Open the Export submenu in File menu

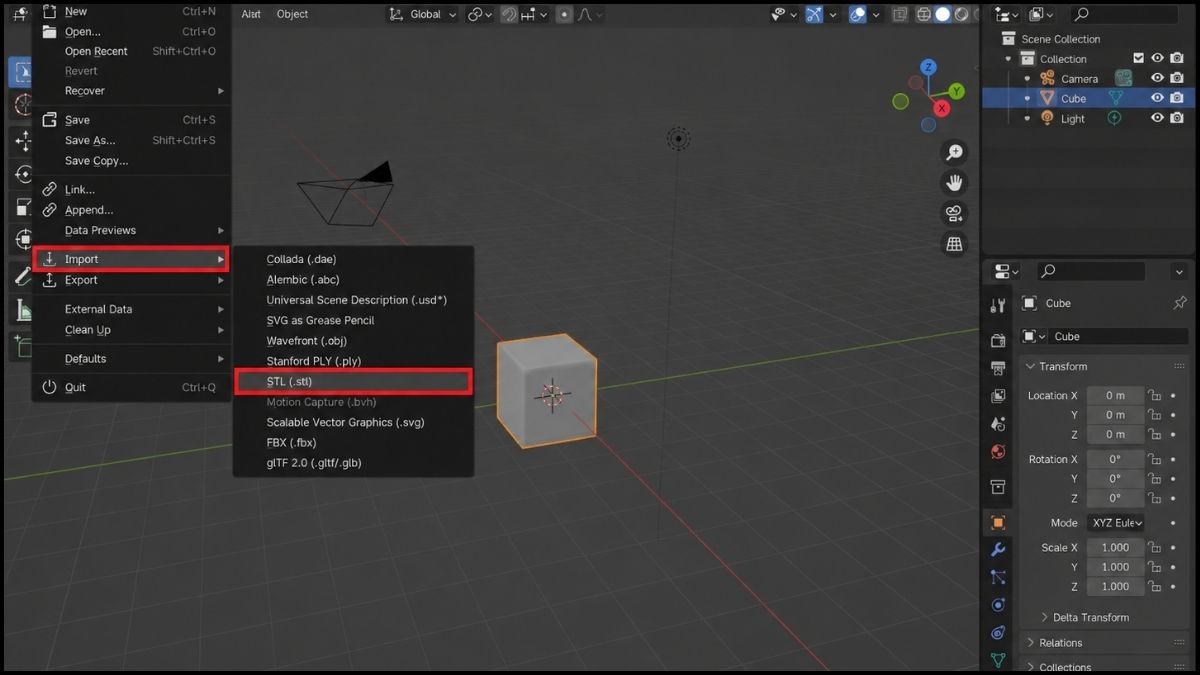coord(130,280)
